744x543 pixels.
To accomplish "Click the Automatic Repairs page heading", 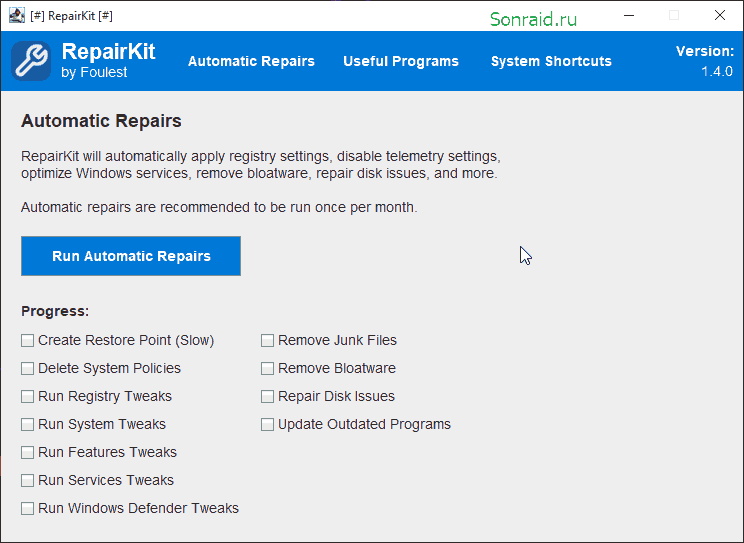I will click(x=101, y=121).
